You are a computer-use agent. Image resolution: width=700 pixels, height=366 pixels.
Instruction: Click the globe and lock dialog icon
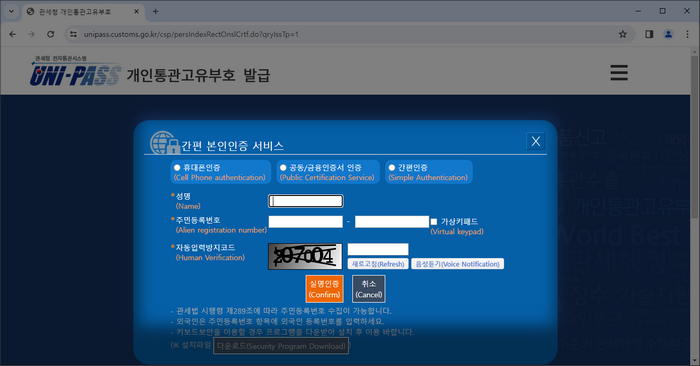[x=164, y=143]
